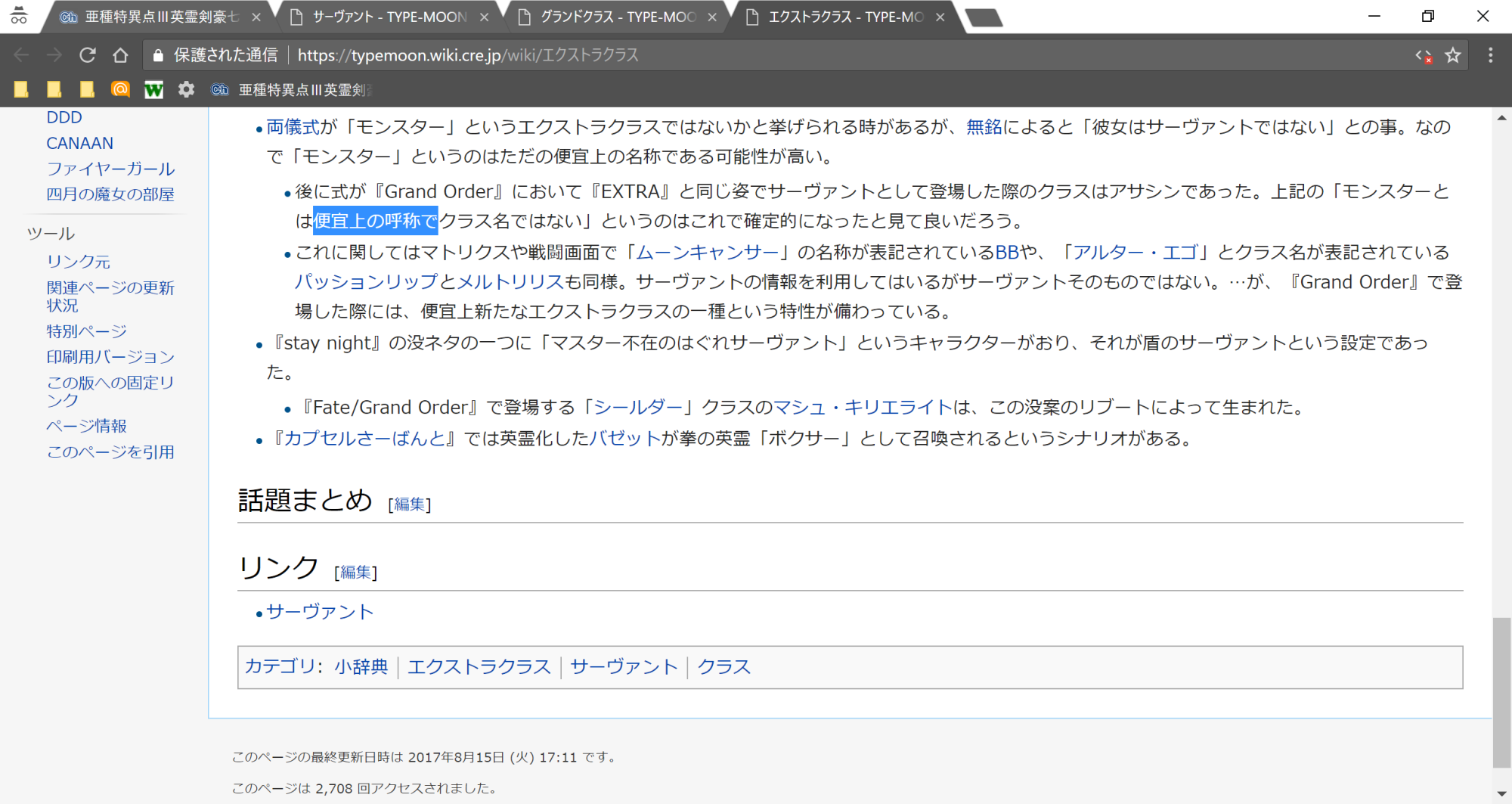Switch to the グランドクラス tab
The image size is (1512, 804).
617,17
